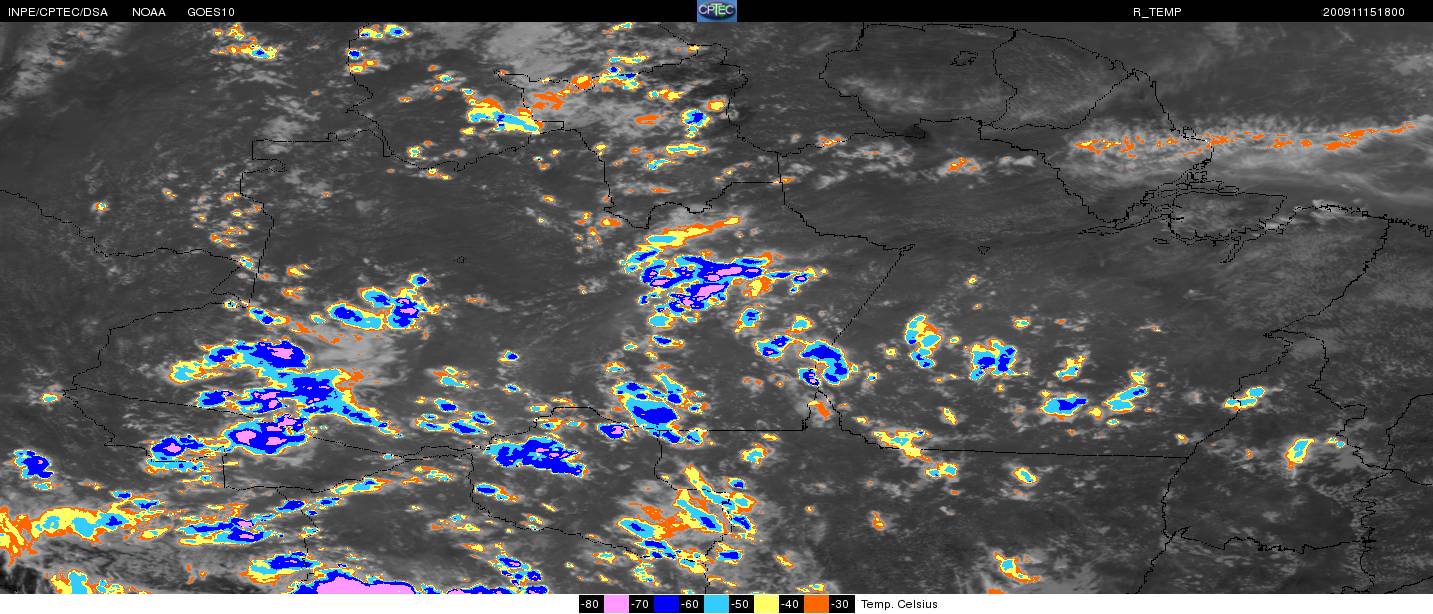
Task: Click the "INPE/CPTEC/DSA" header text
Action: pos(57,12)
